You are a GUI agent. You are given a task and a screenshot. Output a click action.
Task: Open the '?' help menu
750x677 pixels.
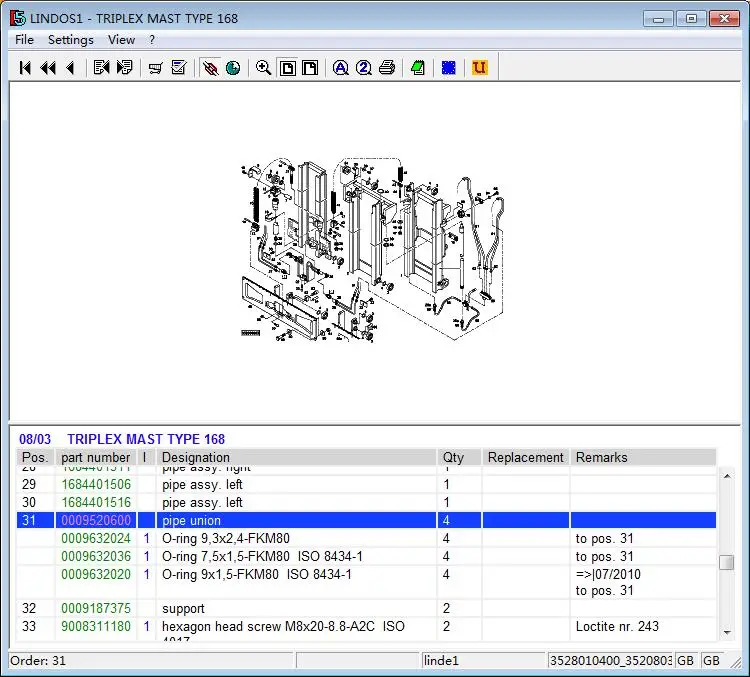(x=152, y=40)
